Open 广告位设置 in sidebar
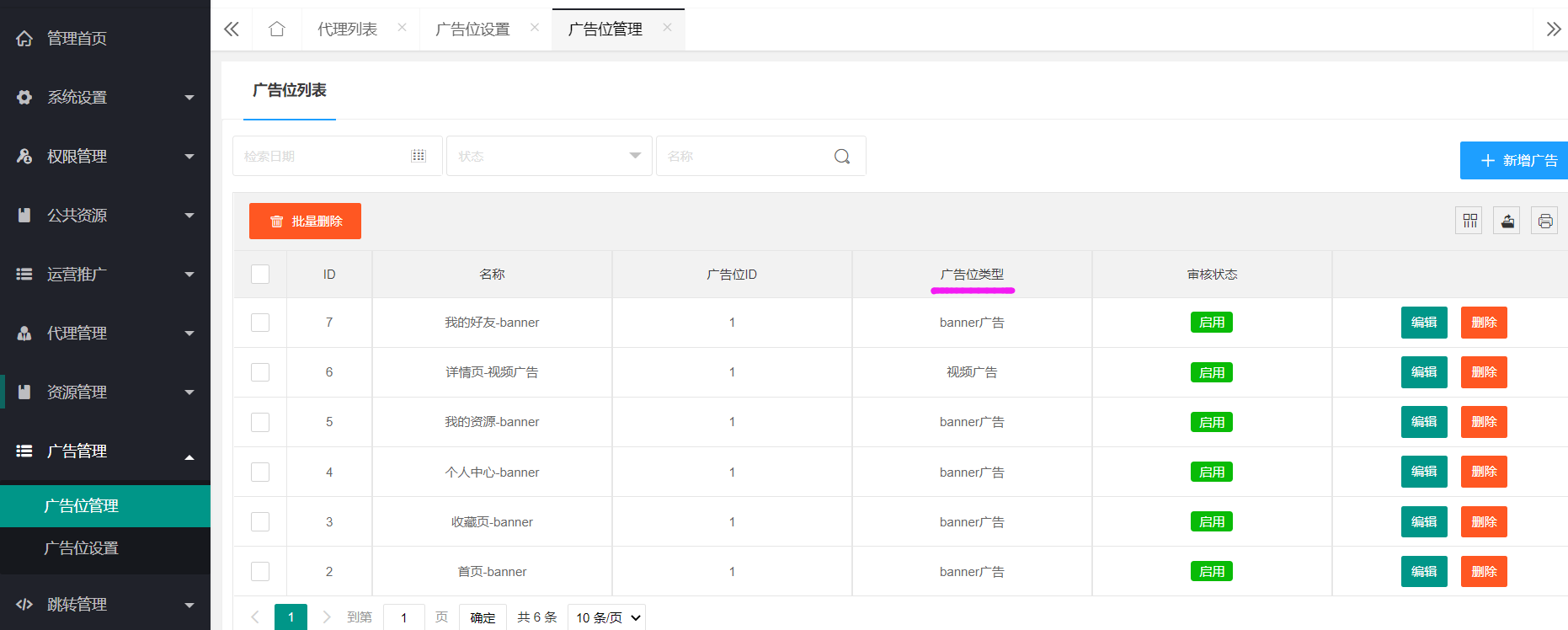1568x630 pixels. 105,548
